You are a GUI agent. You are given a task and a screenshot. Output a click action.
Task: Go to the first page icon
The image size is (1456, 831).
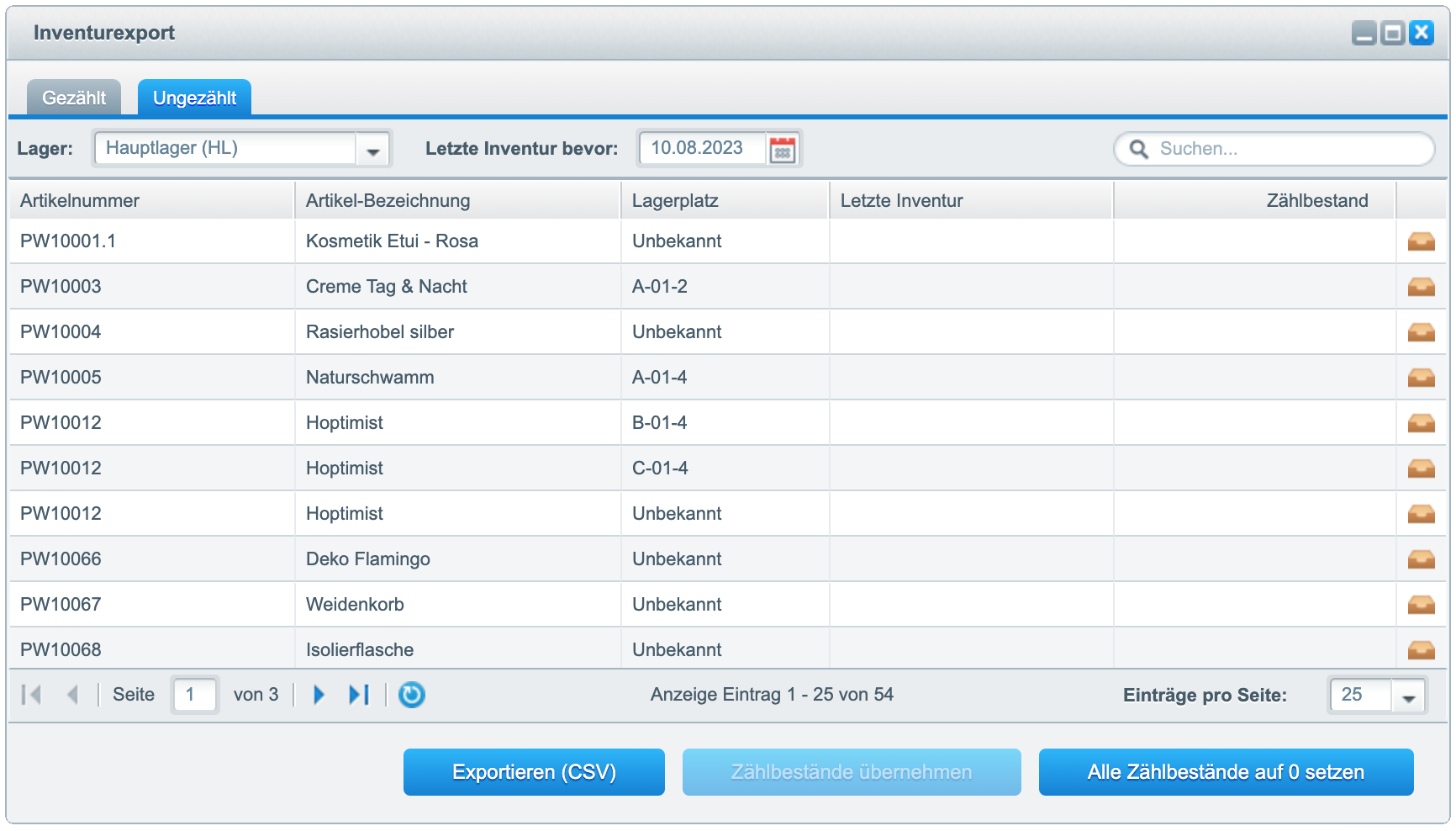point(32,695)
